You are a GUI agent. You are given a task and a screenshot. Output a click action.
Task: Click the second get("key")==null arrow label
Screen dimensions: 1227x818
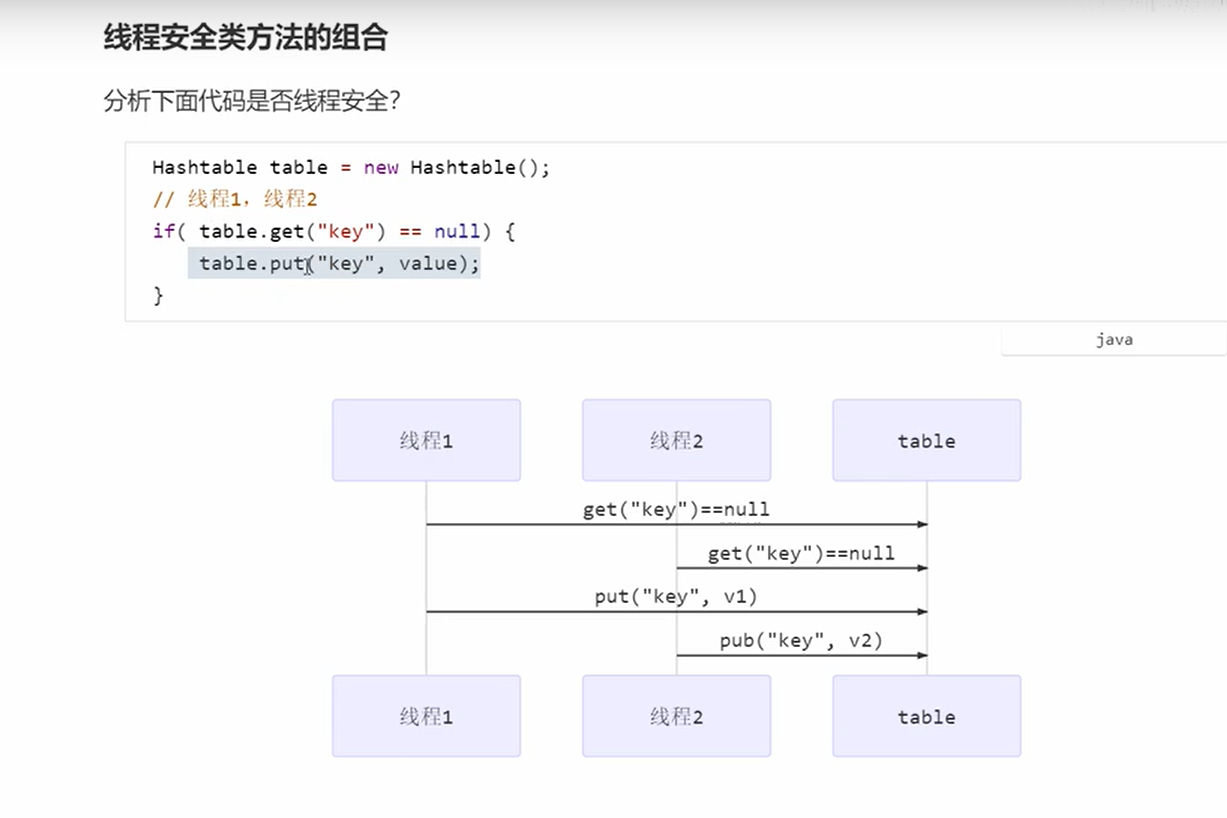point(800,553)
